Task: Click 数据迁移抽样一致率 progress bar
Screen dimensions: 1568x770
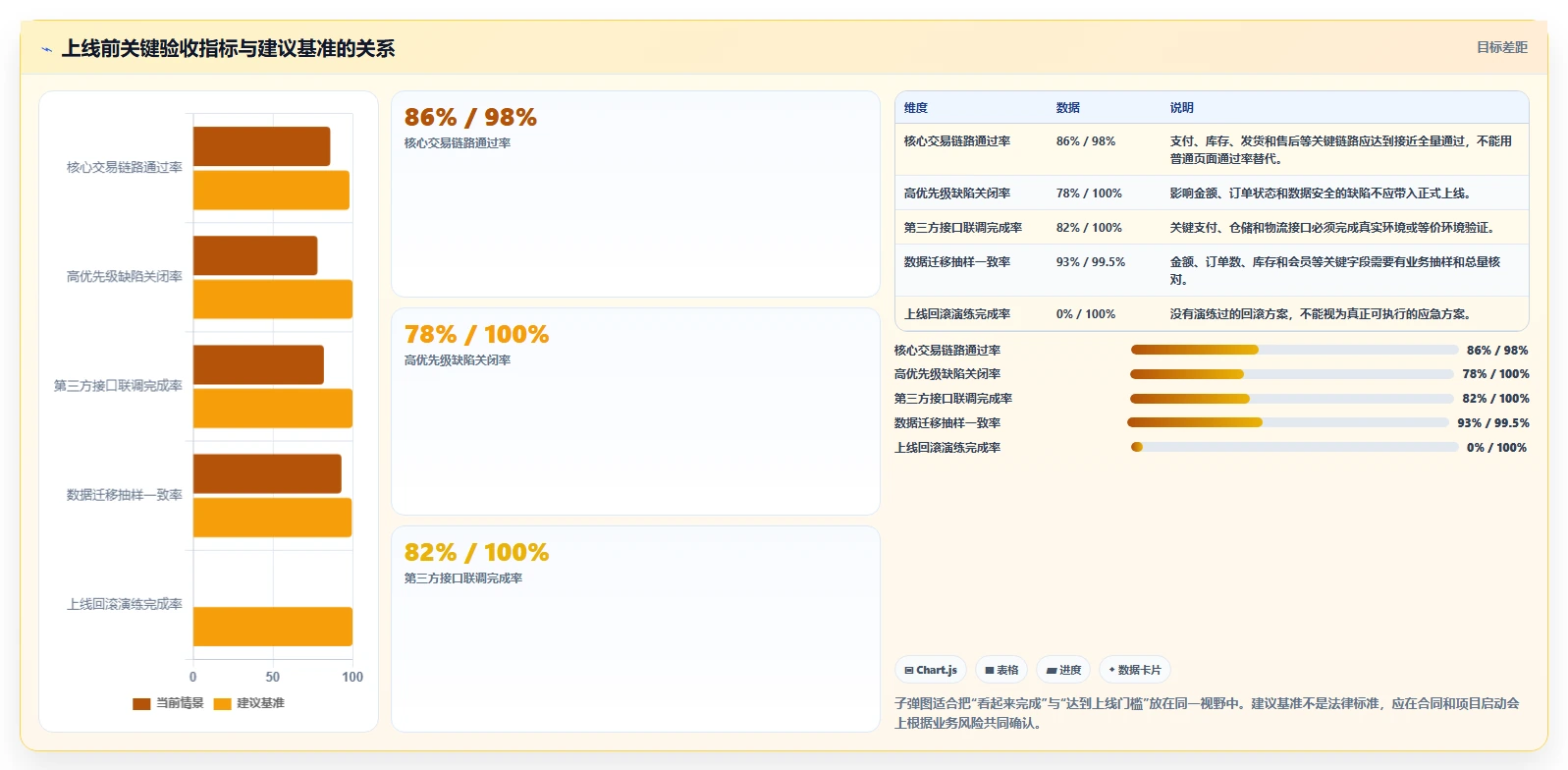Action: (x=1288, y=422)
